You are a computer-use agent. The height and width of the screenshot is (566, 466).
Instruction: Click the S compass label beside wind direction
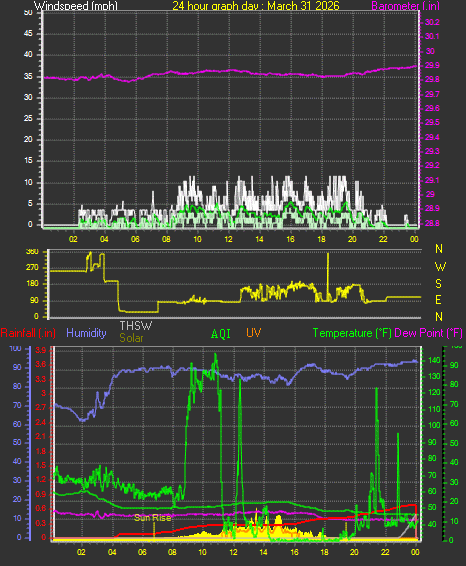[439, 284]
